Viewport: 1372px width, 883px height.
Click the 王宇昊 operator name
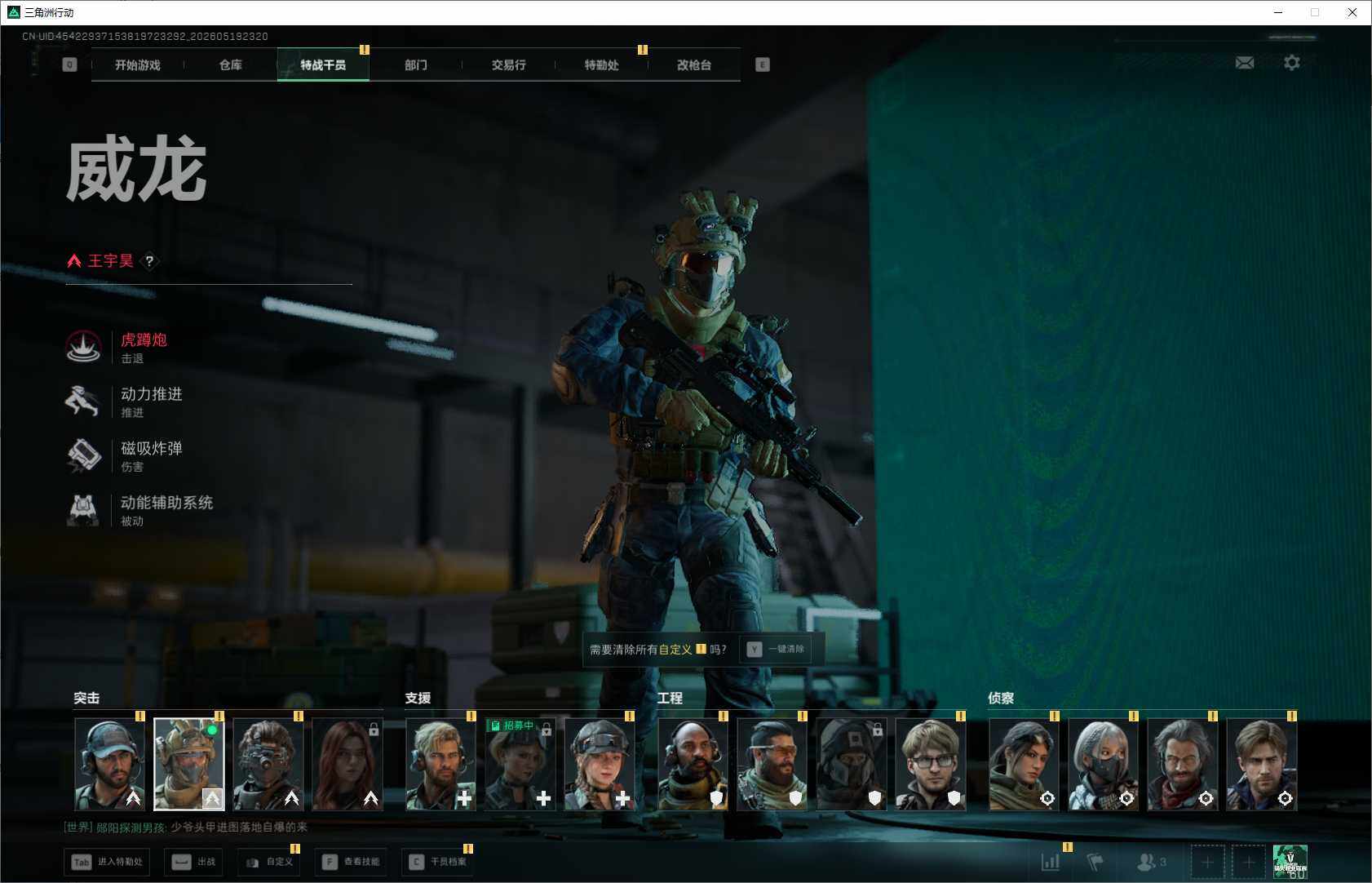coord(111,261)
